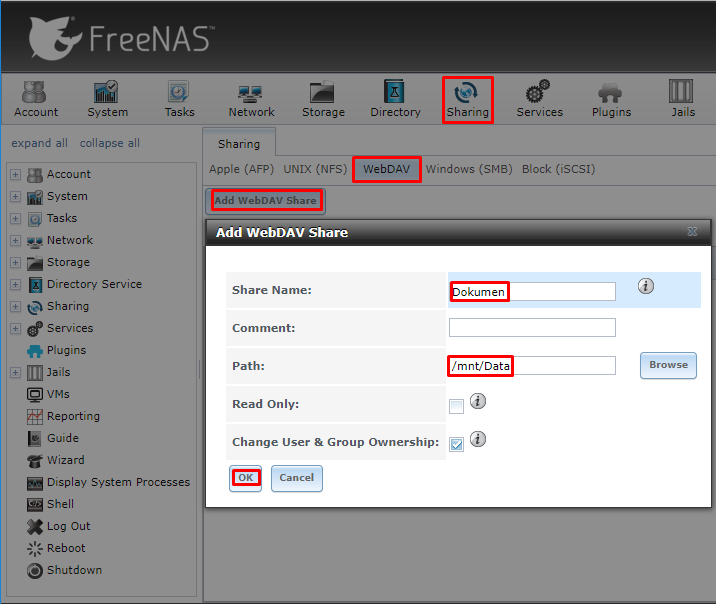Switch to the WebDAV tab
716x604 pixels.
(386, 169)
